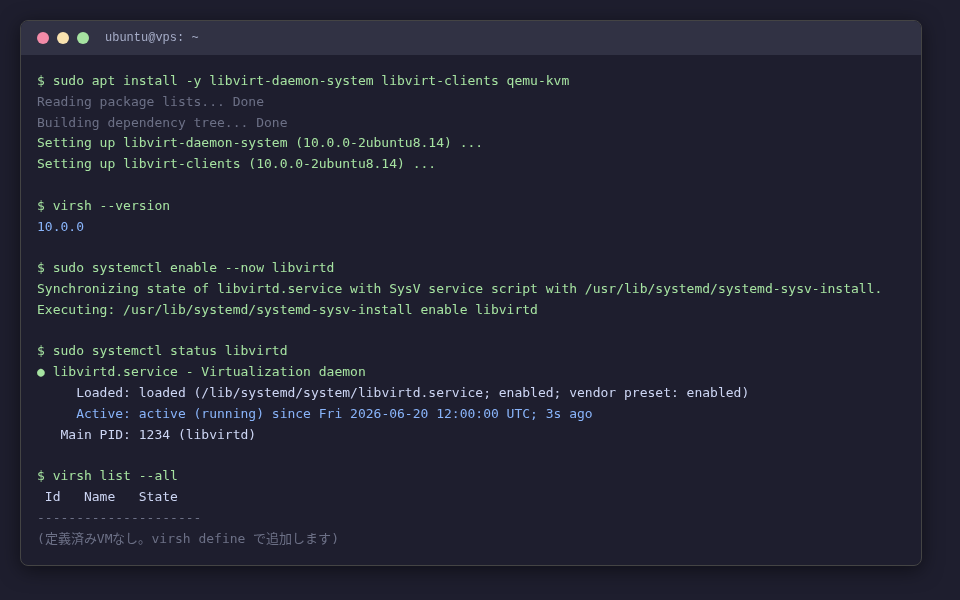This screenshot has width=960, height=600.
Task: Click the 'Loaded: loaded' status line
Action: (x=412, y=392)
